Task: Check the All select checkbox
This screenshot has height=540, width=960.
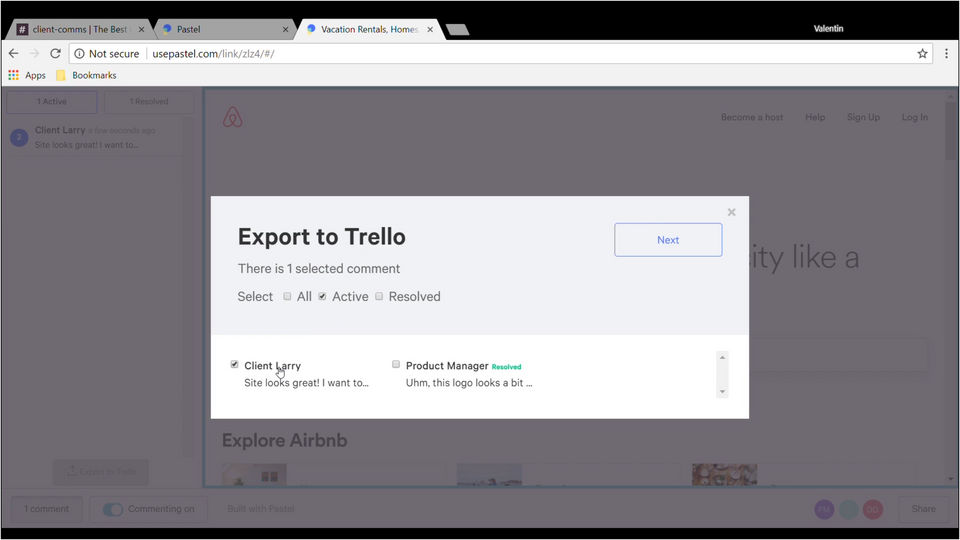Action: pos(287,296)
